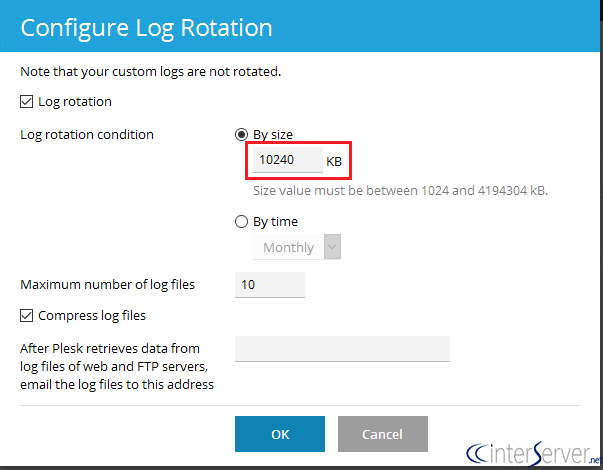This screenshot has height=470, width=603.
Task: Click the 'Maximum number of log files' label
Action: (x=108, y=285)
